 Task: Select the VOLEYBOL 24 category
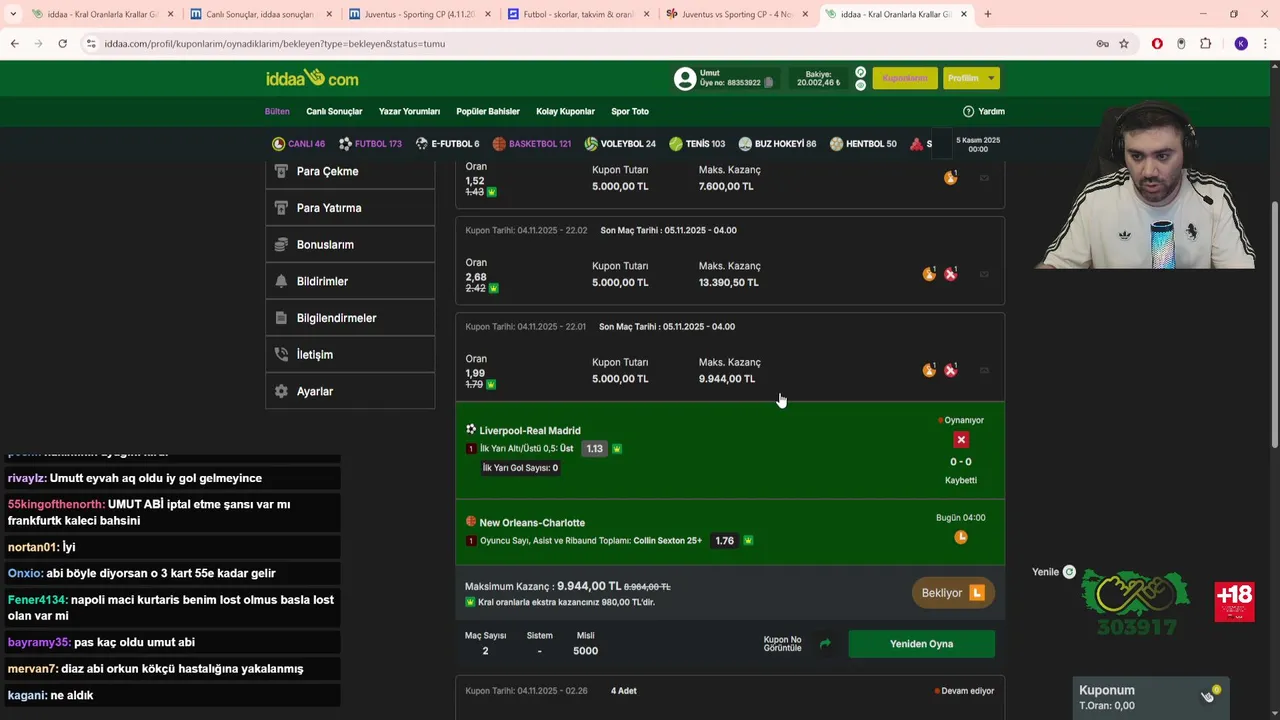click(x=620, y=144)
